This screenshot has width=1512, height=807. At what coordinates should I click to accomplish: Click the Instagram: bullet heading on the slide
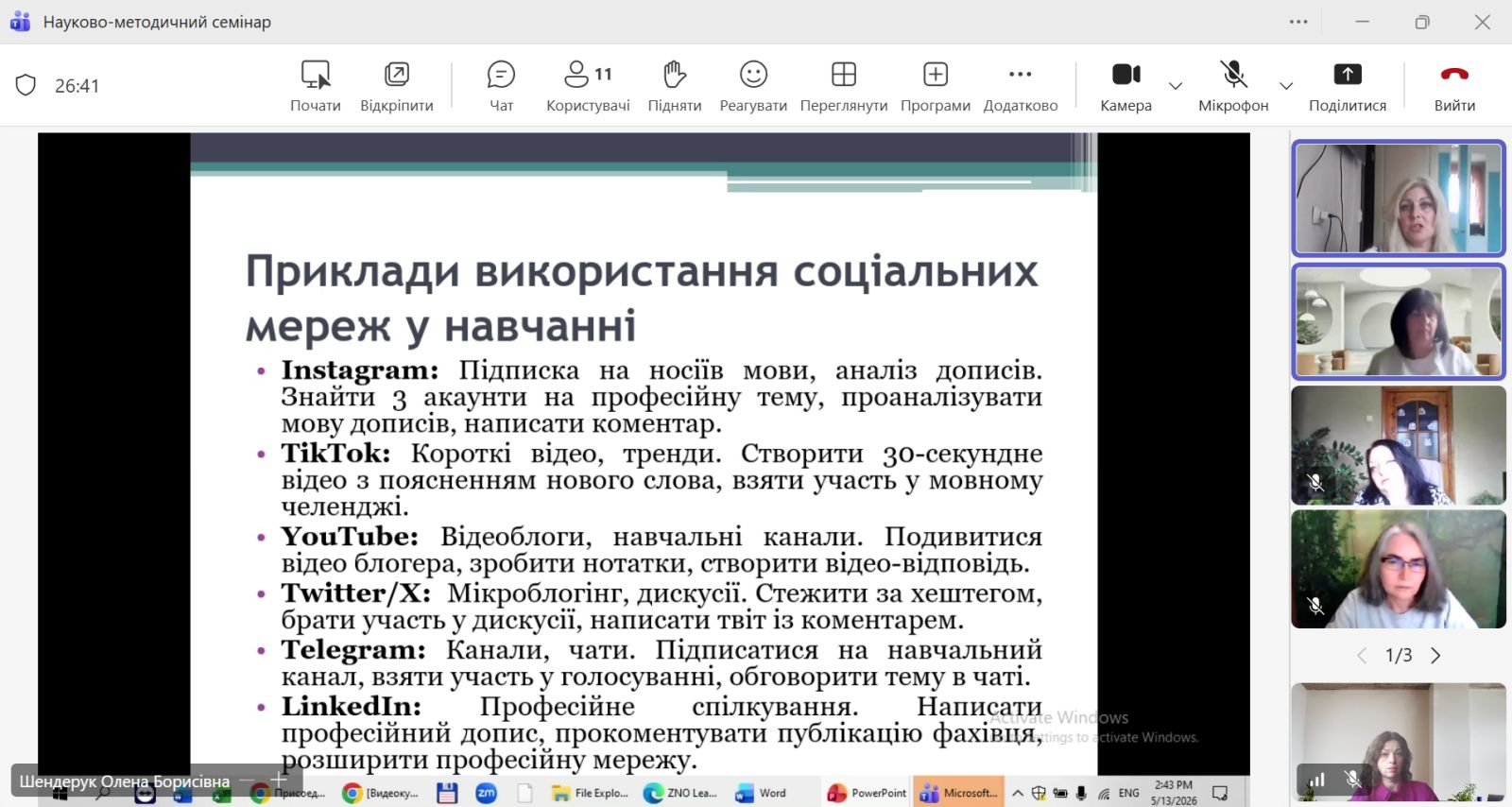(360, 369)
